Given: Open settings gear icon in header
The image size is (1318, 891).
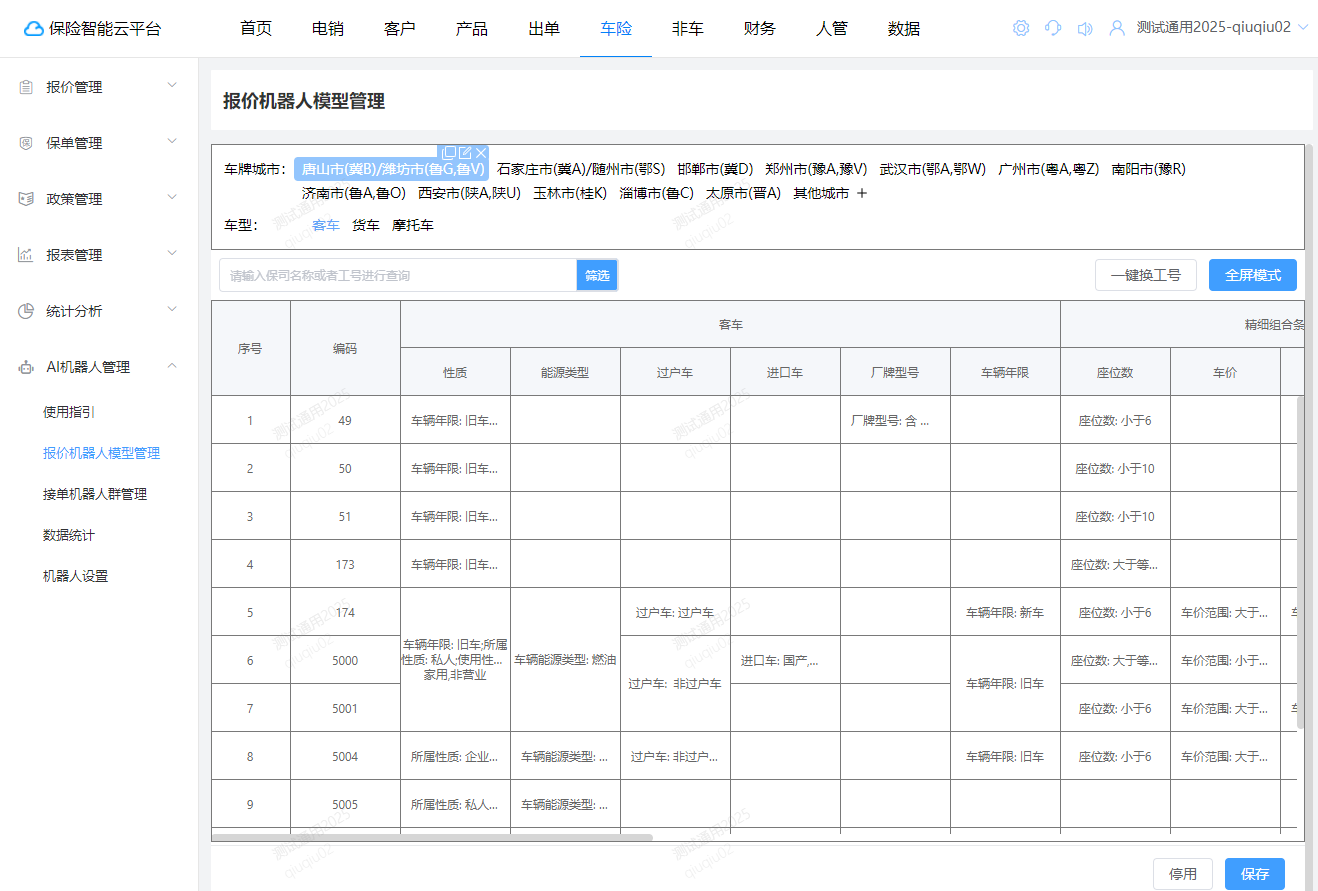Looking at the screenshot, I should (1021, 28).
